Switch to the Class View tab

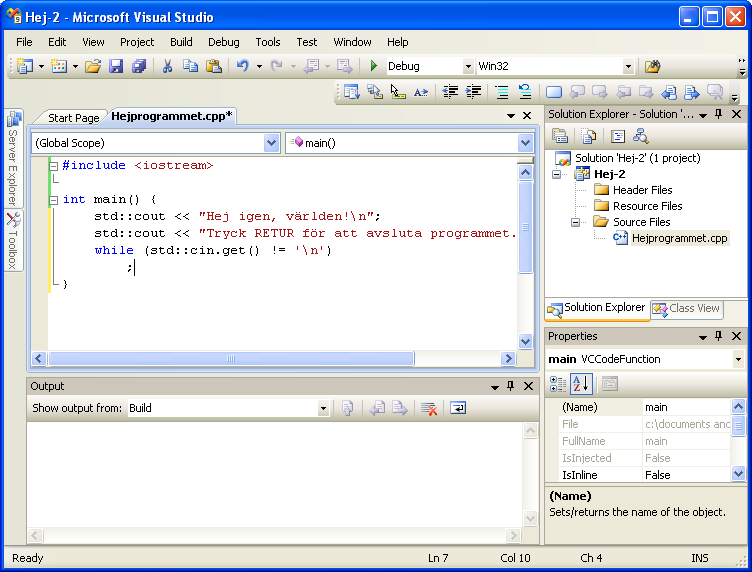(687, 308)
